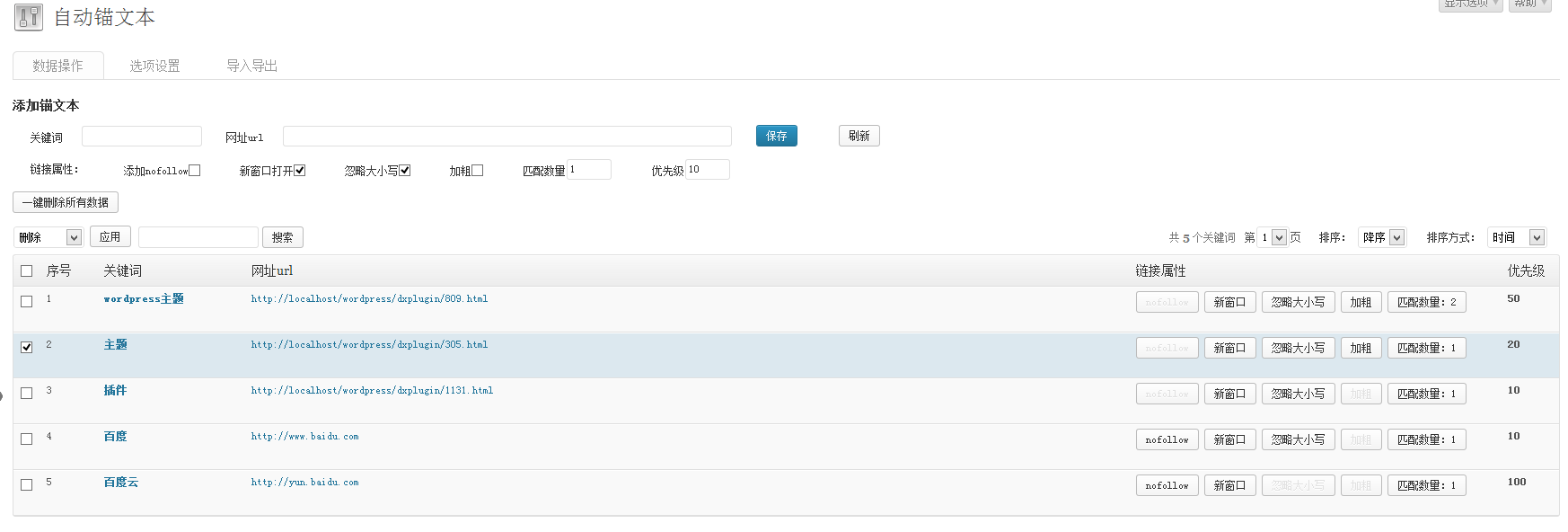Viewport: 1568px width, 532px height.
Task: Expand the 降序 sort order dropdown
Action: coord(1381,237)
